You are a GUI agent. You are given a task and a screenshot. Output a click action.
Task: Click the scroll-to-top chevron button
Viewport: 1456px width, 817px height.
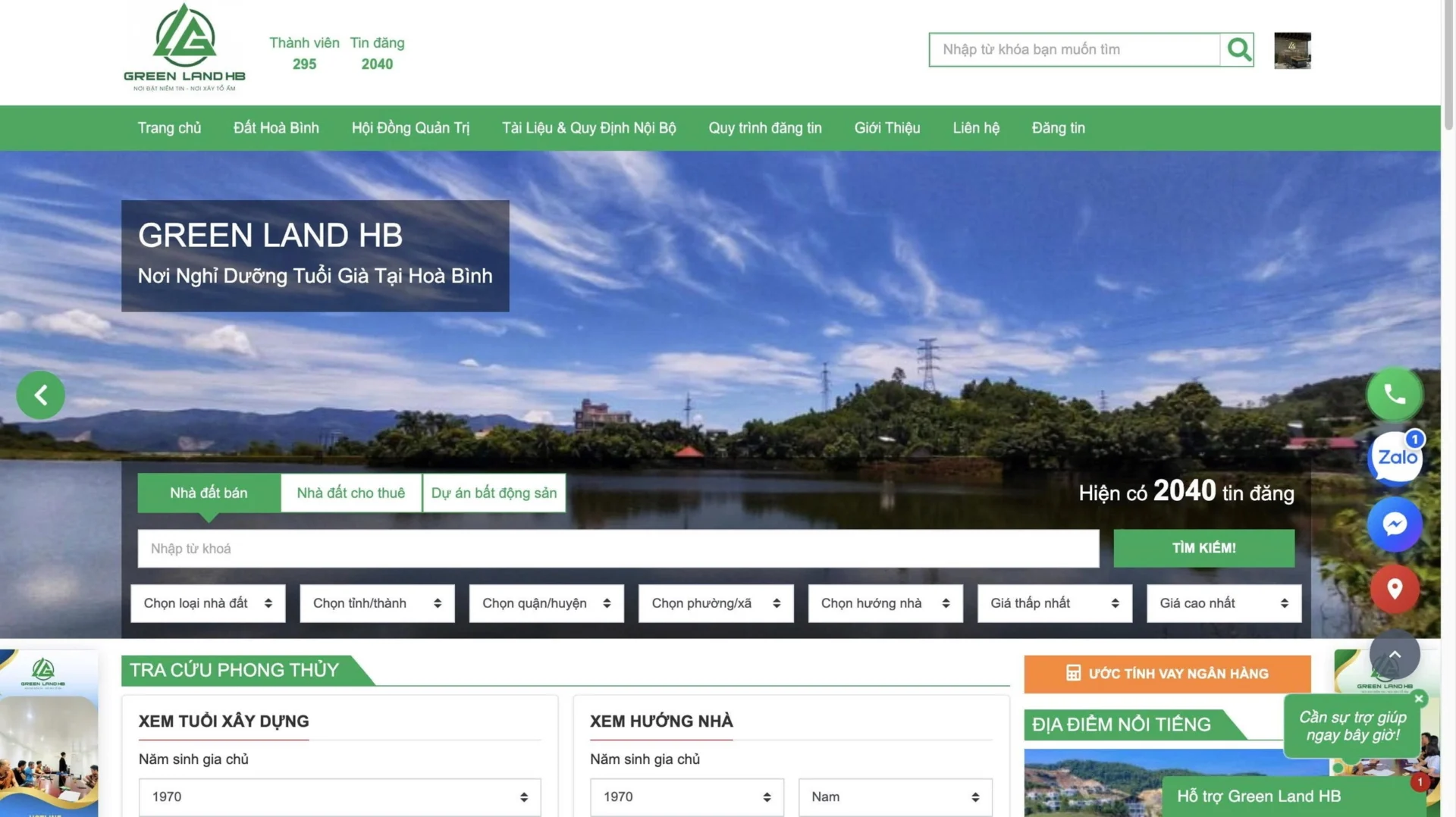[x=1395, y=655]
